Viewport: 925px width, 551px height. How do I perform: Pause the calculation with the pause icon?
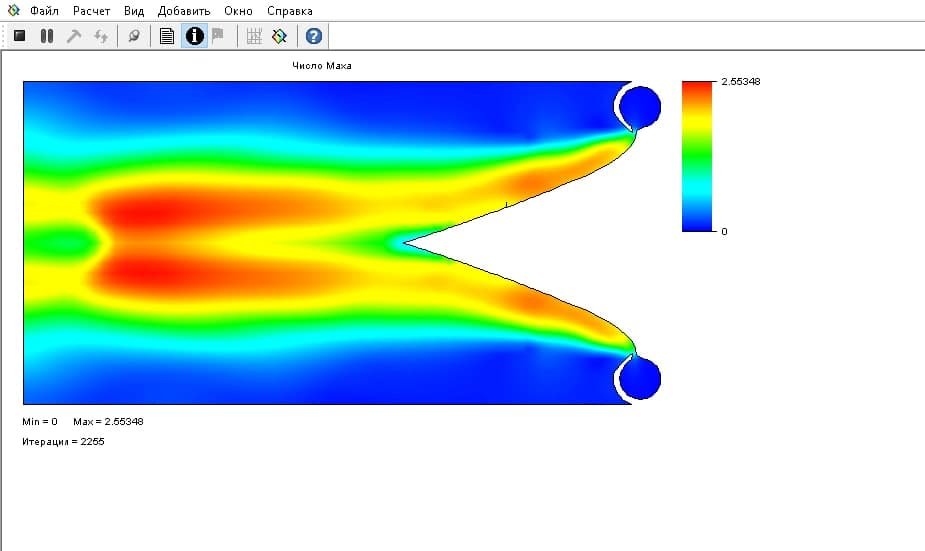[x=46, y=36]
